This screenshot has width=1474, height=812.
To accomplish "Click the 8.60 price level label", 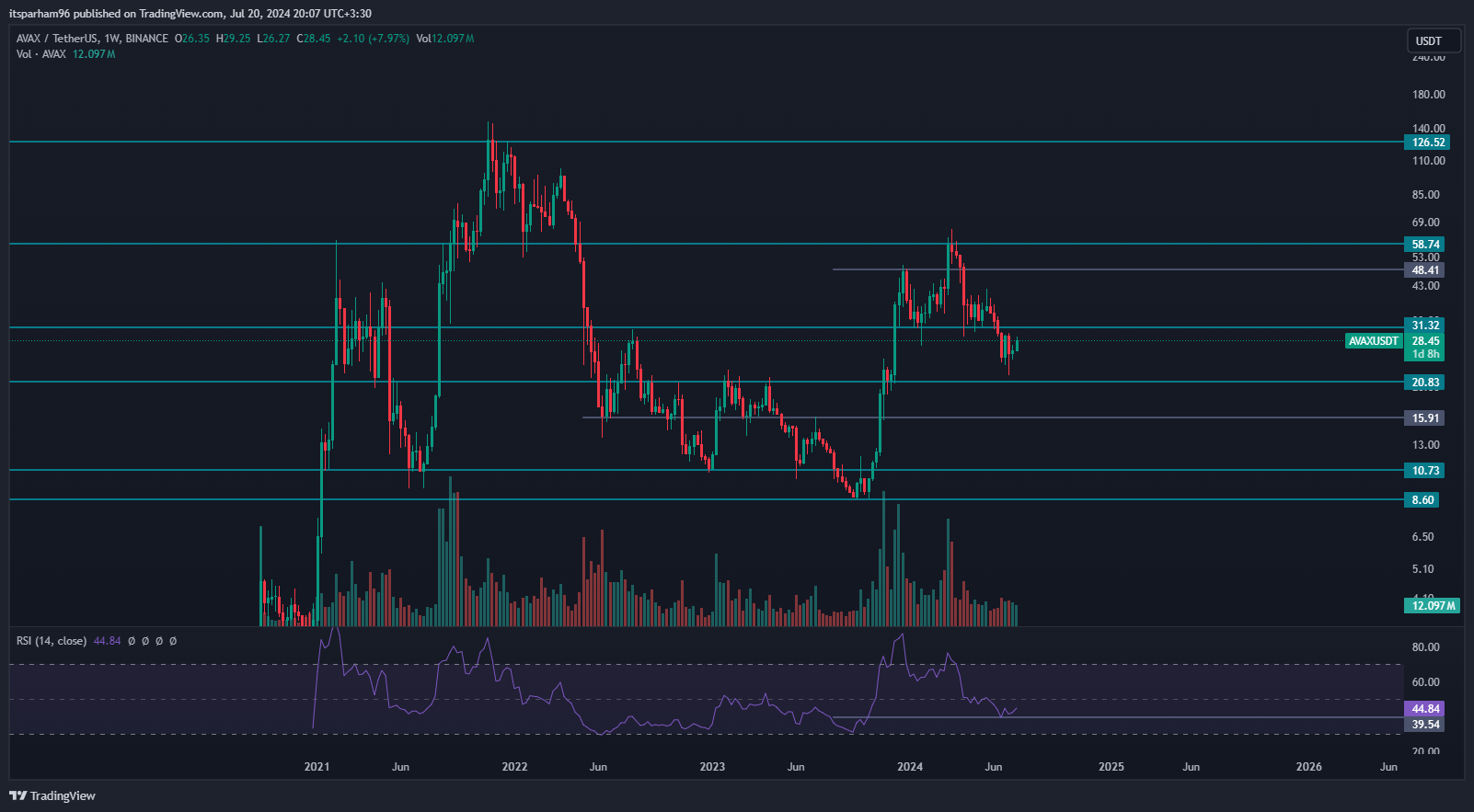I will 1422,500.
